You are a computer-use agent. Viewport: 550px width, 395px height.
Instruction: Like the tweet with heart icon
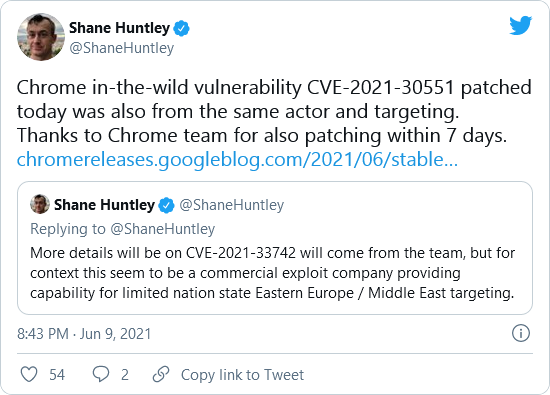pos(29,374)
